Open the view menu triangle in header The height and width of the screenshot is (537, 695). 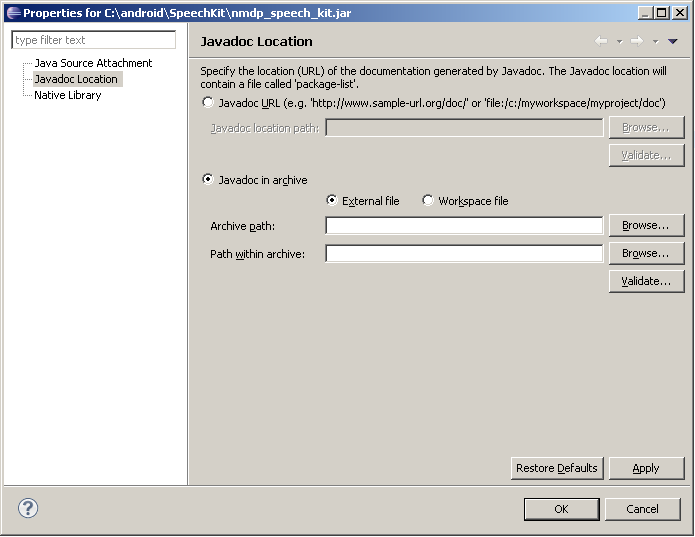673,41
